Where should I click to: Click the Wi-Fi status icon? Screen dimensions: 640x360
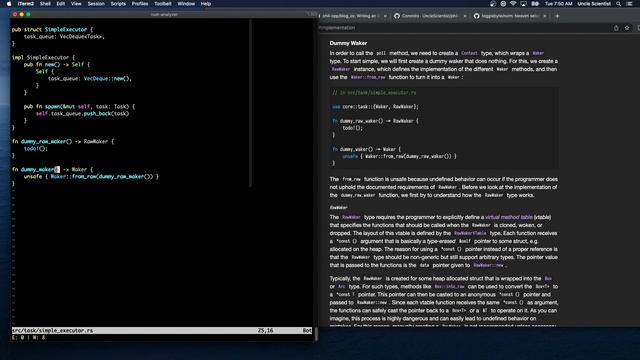coord(513,4)
